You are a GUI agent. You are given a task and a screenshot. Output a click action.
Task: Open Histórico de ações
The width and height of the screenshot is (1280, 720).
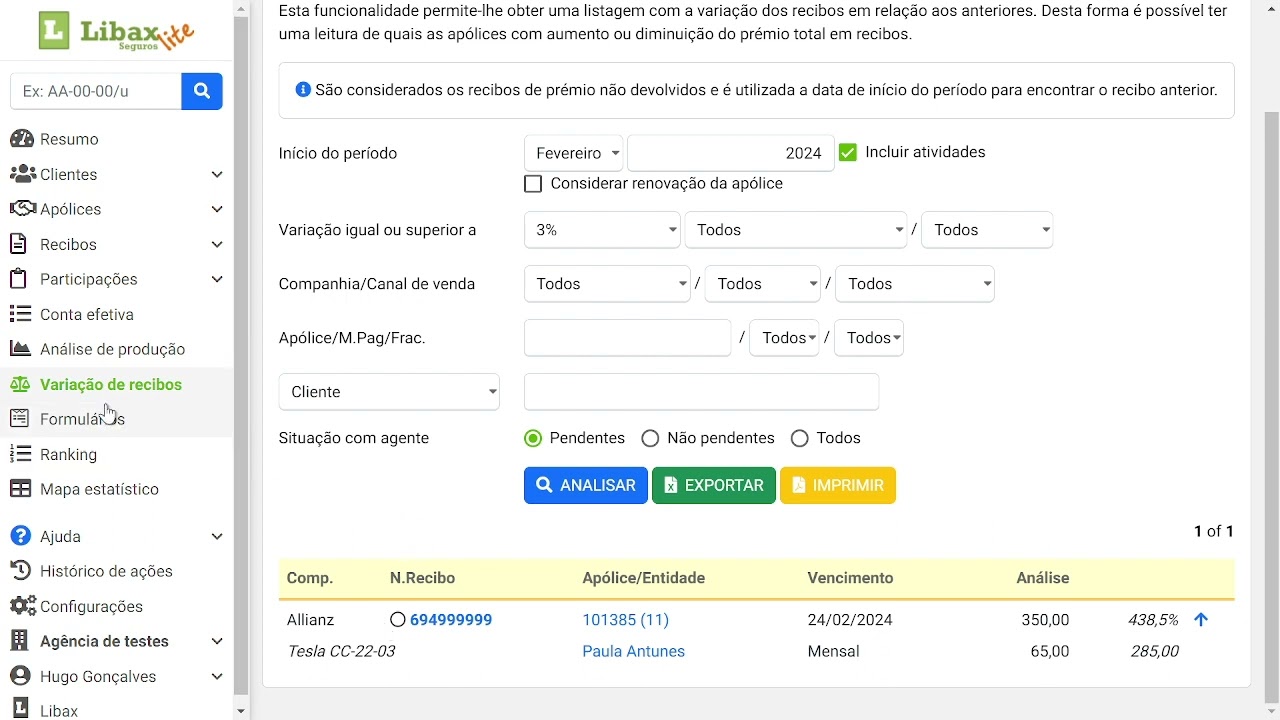pyautogui.click(x=107, y=571)
